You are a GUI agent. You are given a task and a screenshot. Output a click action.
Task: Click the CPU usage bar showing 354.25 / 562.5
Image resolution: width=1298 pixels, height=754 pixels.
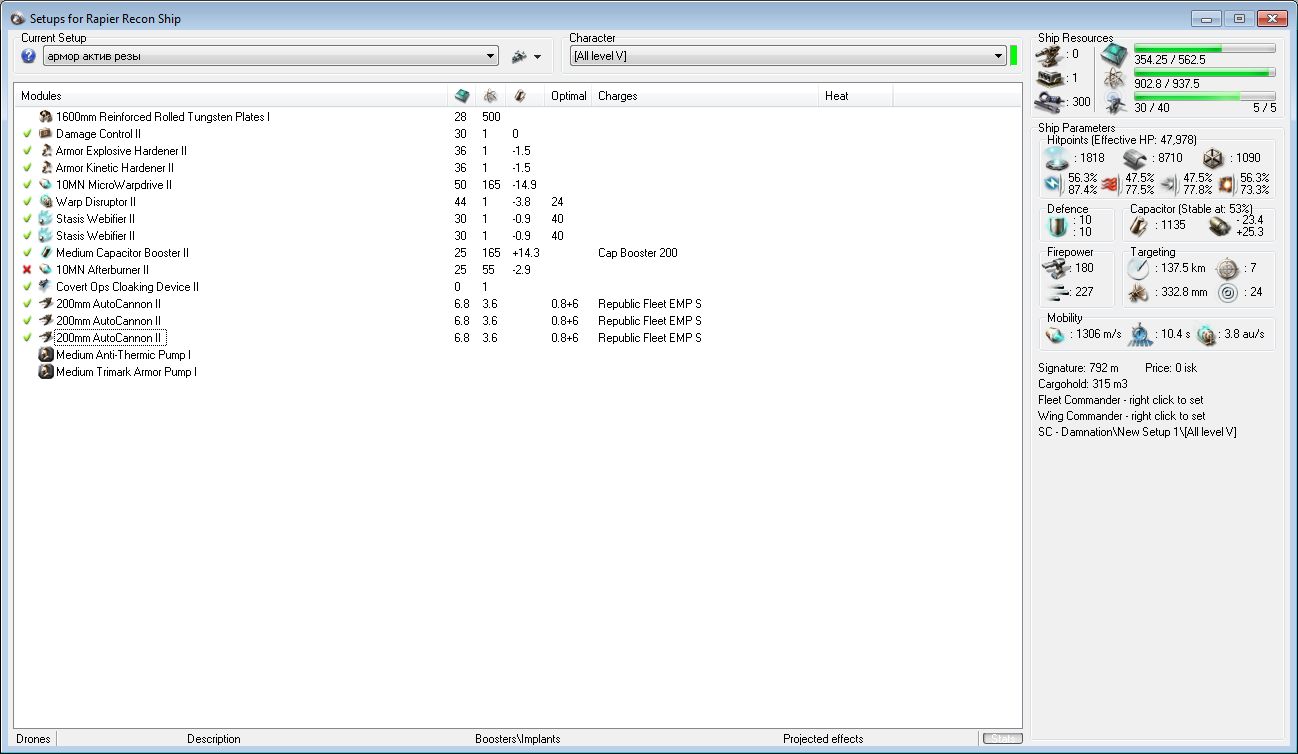(x=1204, y=48)
